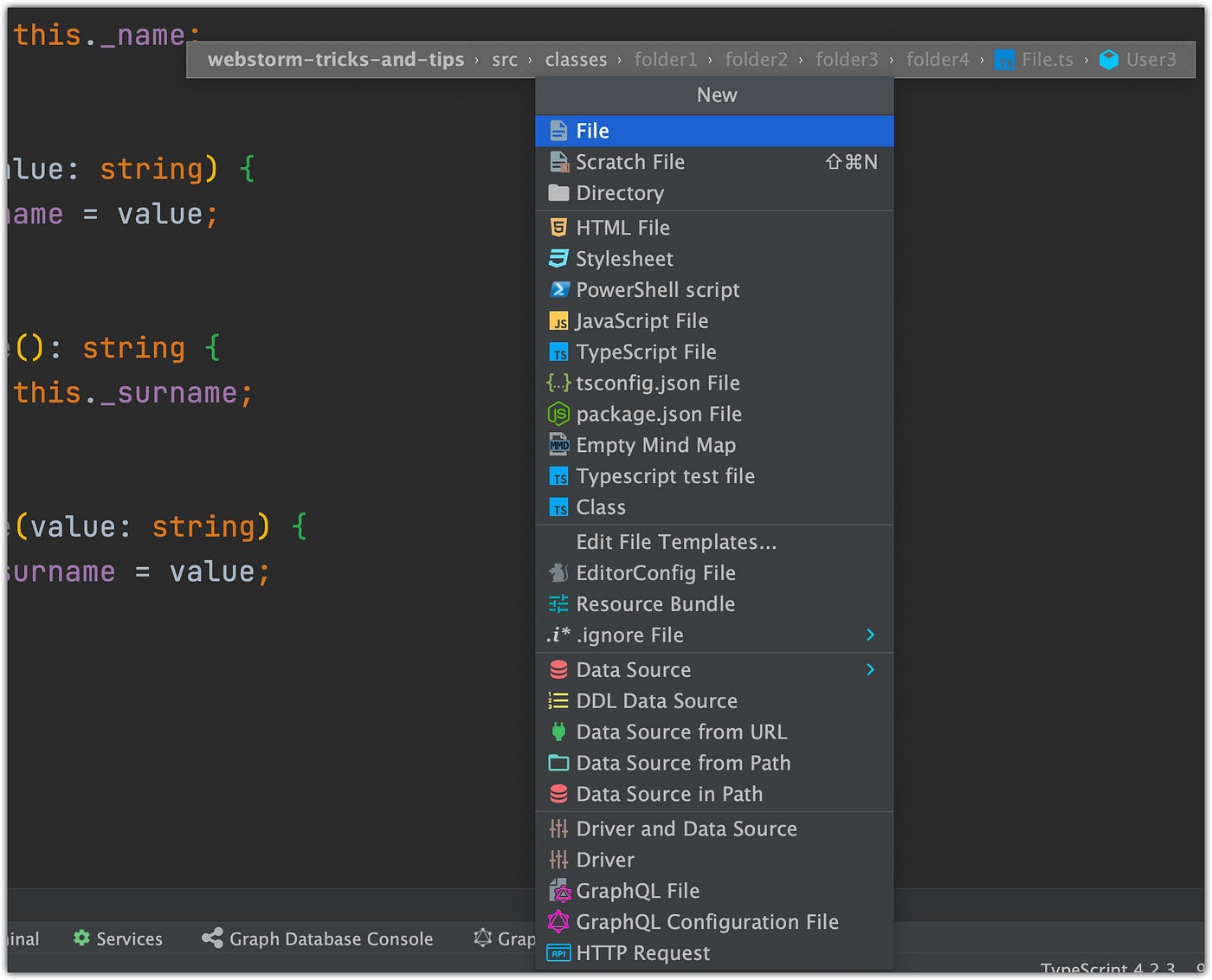
Task: Expand the .ignore File submenu
Action: [871, 635]
